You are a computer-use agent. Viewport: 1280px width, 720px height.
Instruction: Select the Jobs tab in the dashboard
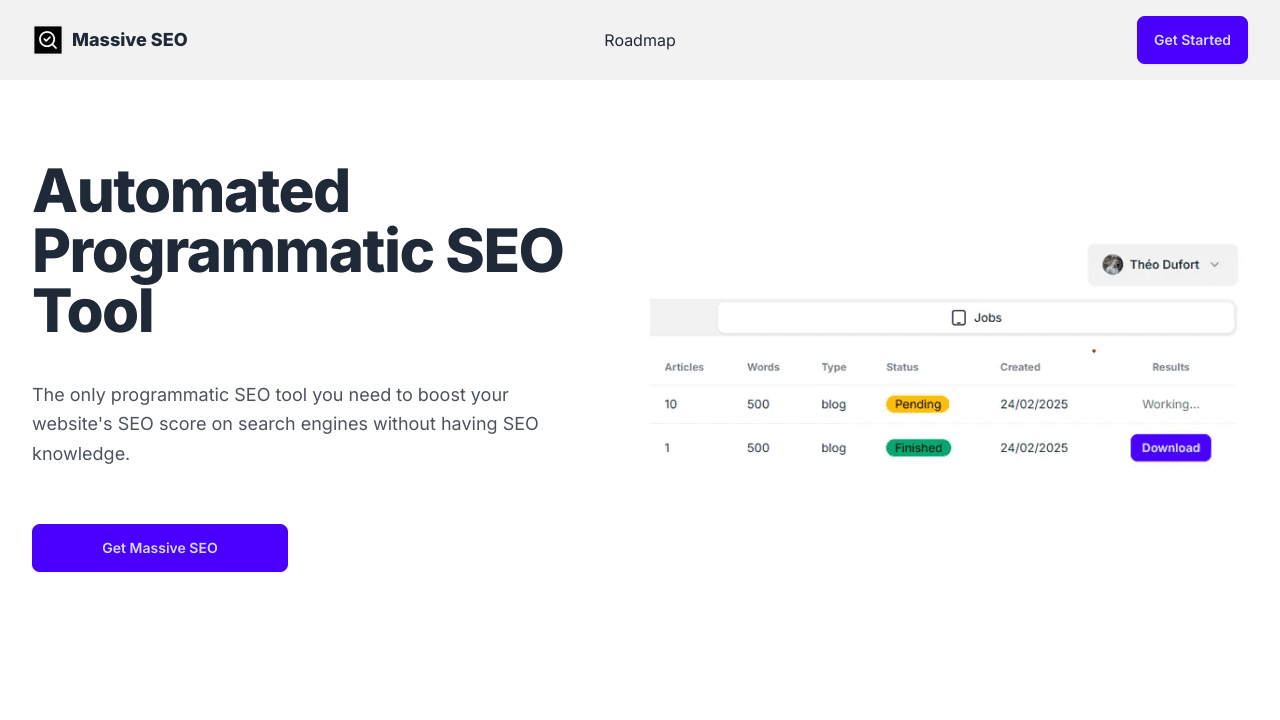point(976,317)
